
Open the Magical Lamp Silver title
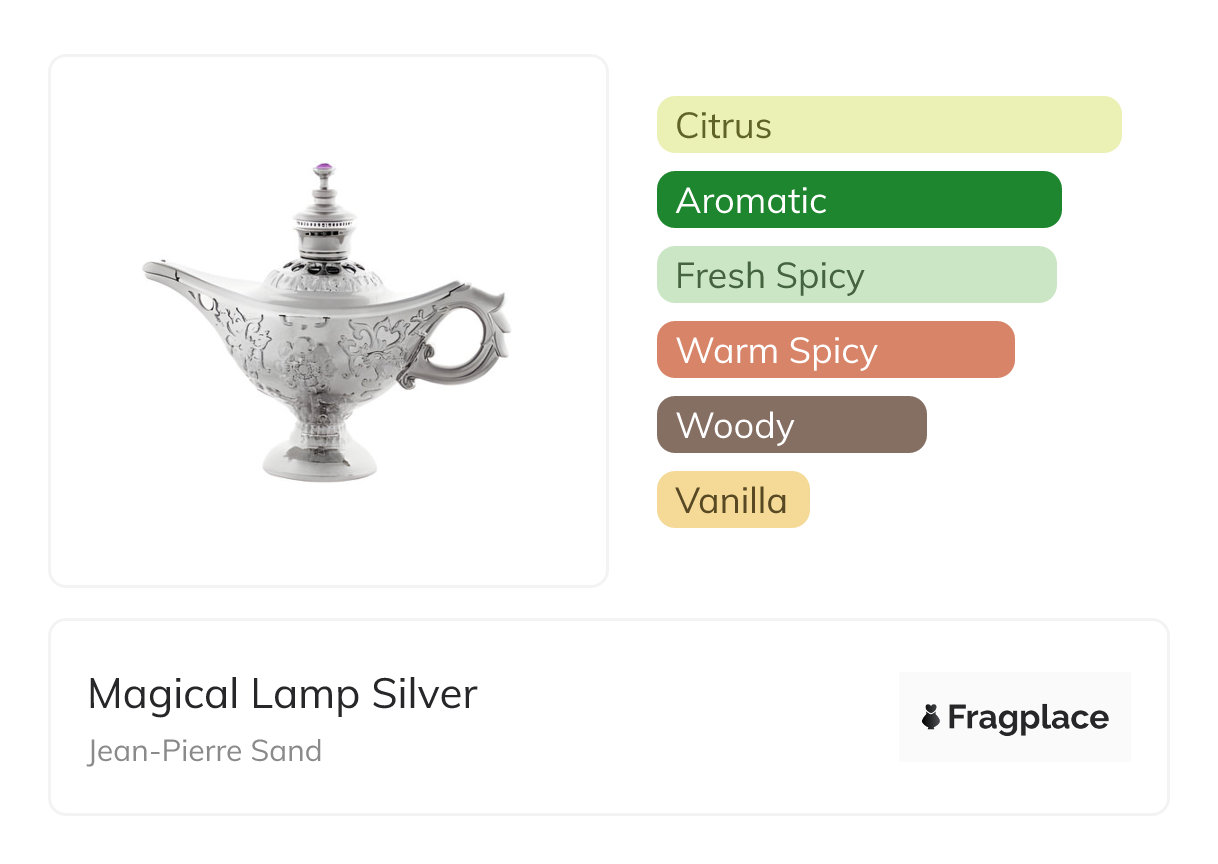tap(282, 694)
